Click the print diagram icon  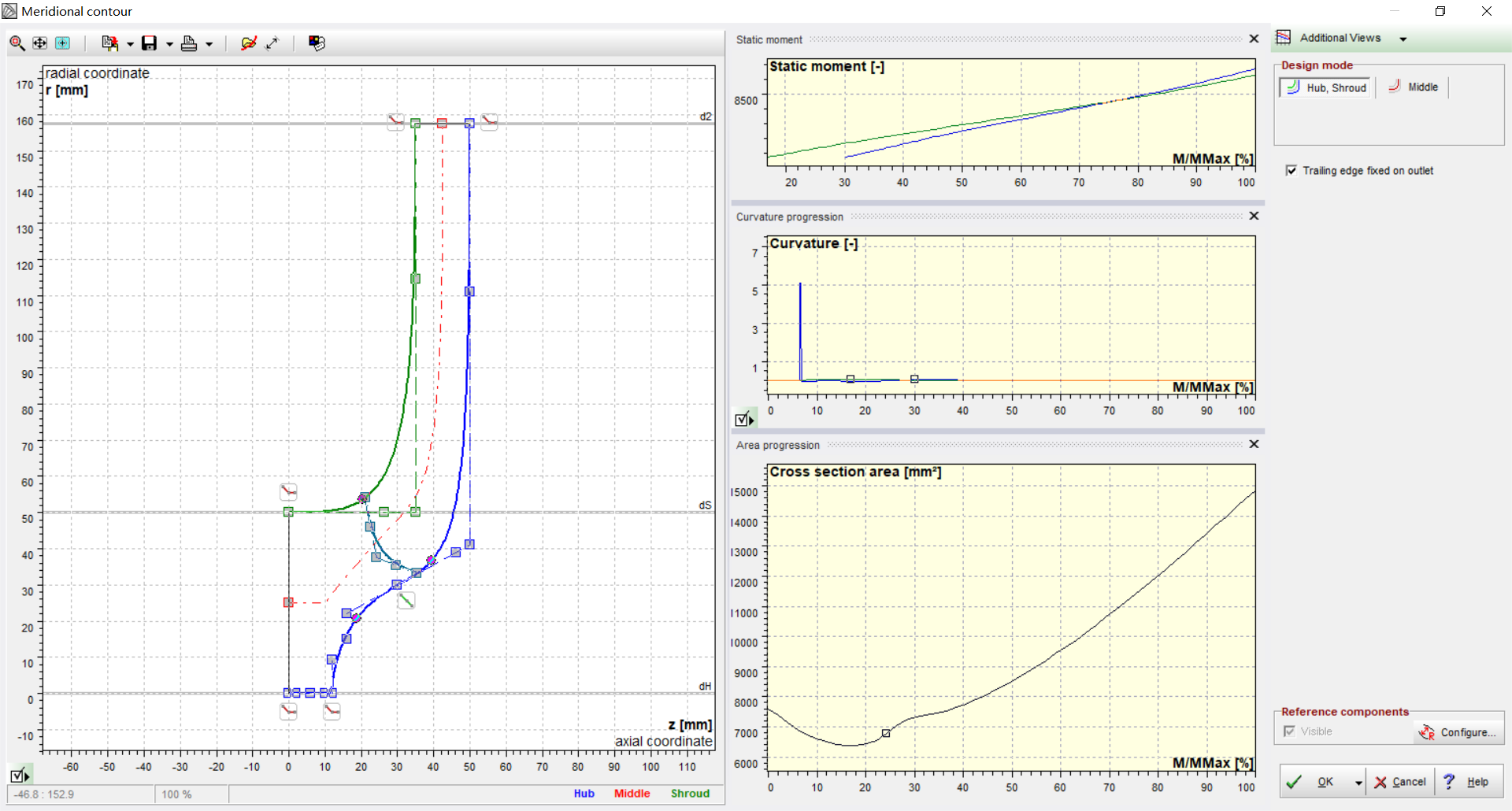click(x=189, y=43)
